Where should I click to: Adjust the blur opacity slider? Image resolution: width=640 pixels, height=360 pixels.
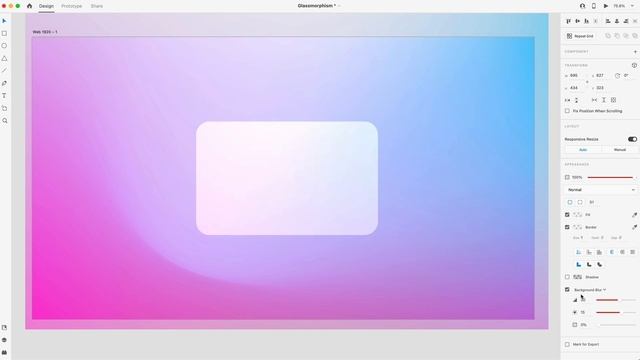[x=618, y=325]
